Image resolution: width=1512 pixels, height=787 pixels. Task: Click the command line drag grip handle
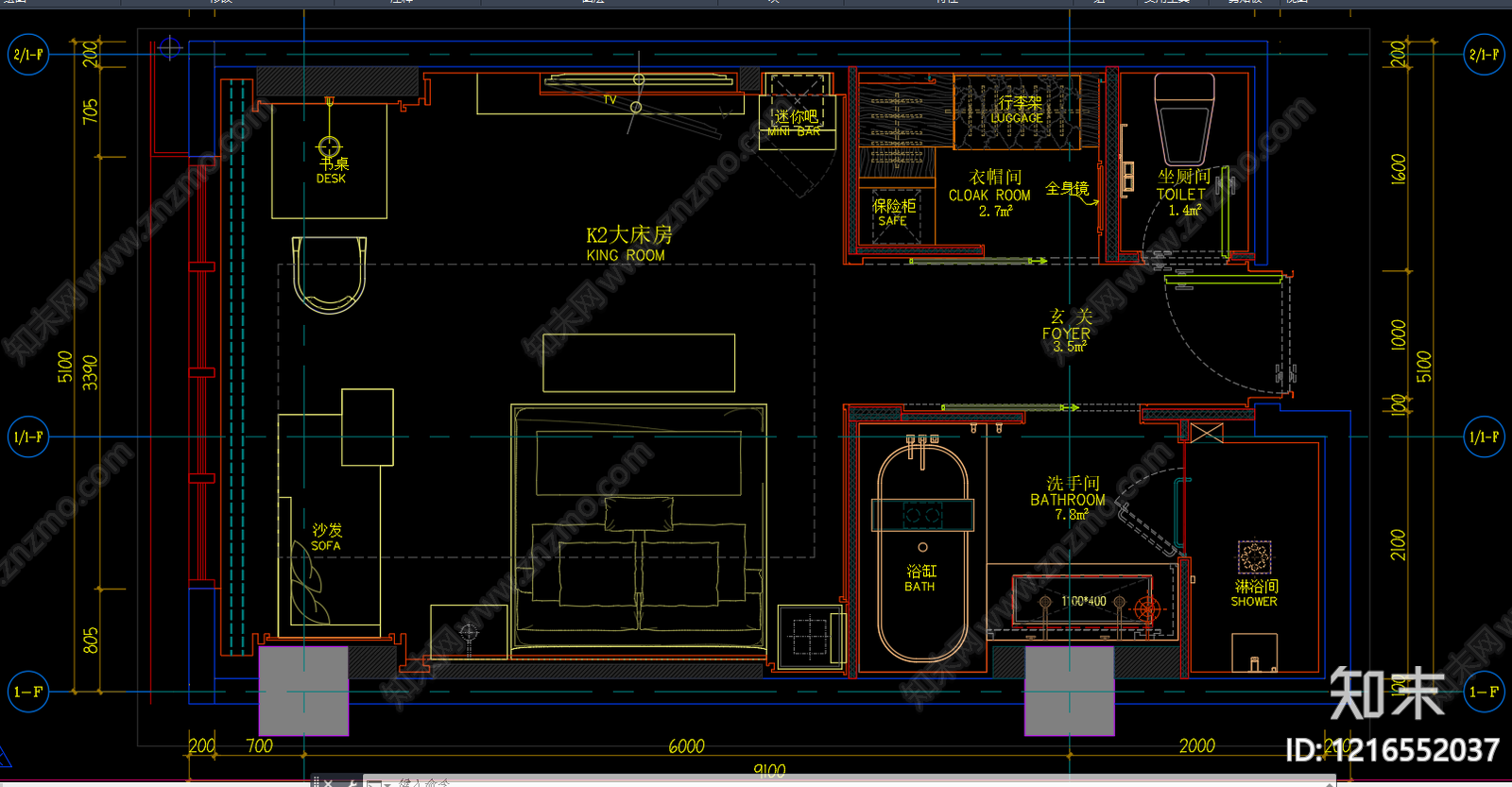pos(316,782)
